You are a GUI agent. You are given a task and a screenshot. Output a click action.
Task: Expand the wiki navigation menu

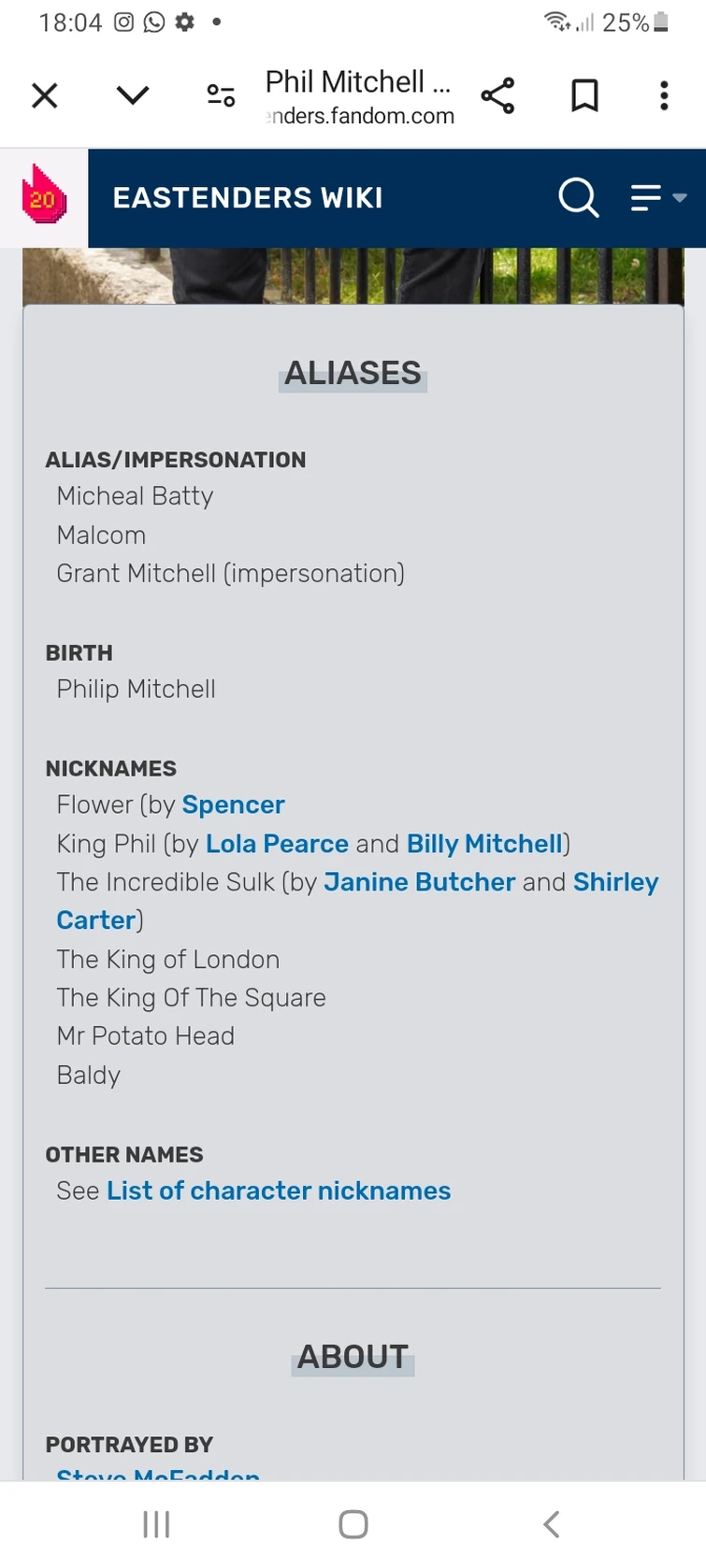tap(658, 197)
